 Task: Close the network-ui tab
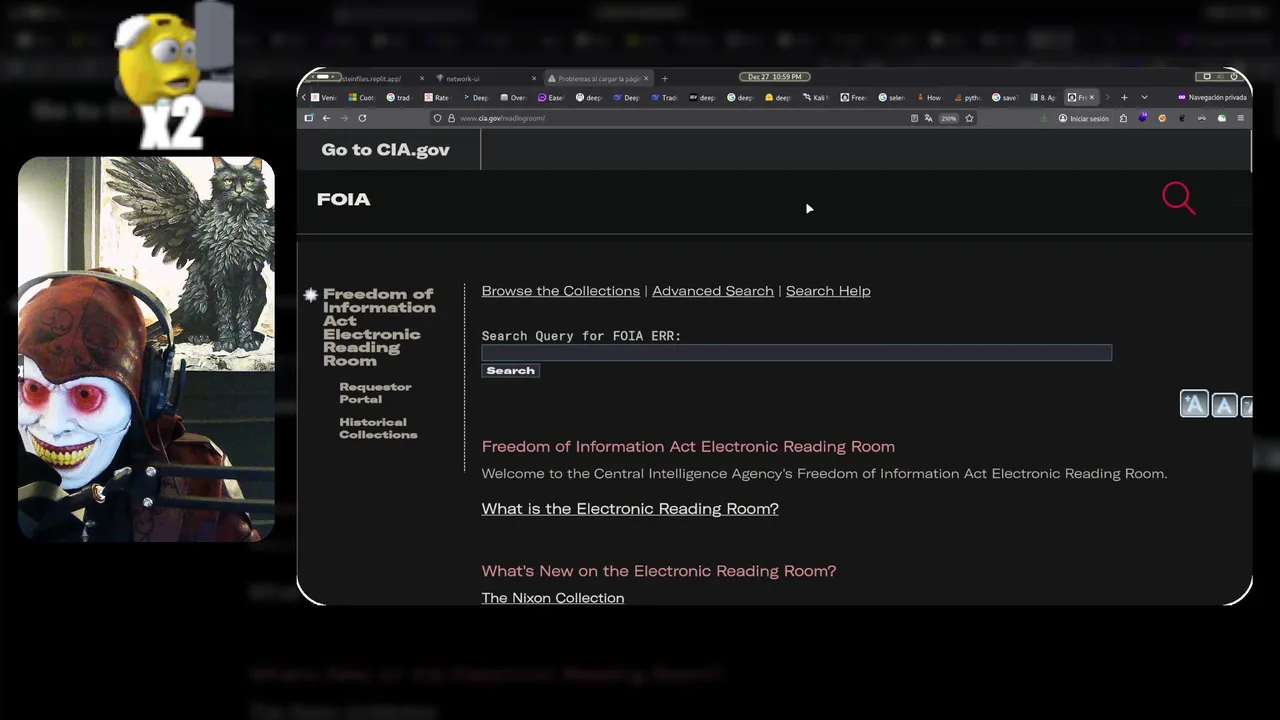point(534,78)
